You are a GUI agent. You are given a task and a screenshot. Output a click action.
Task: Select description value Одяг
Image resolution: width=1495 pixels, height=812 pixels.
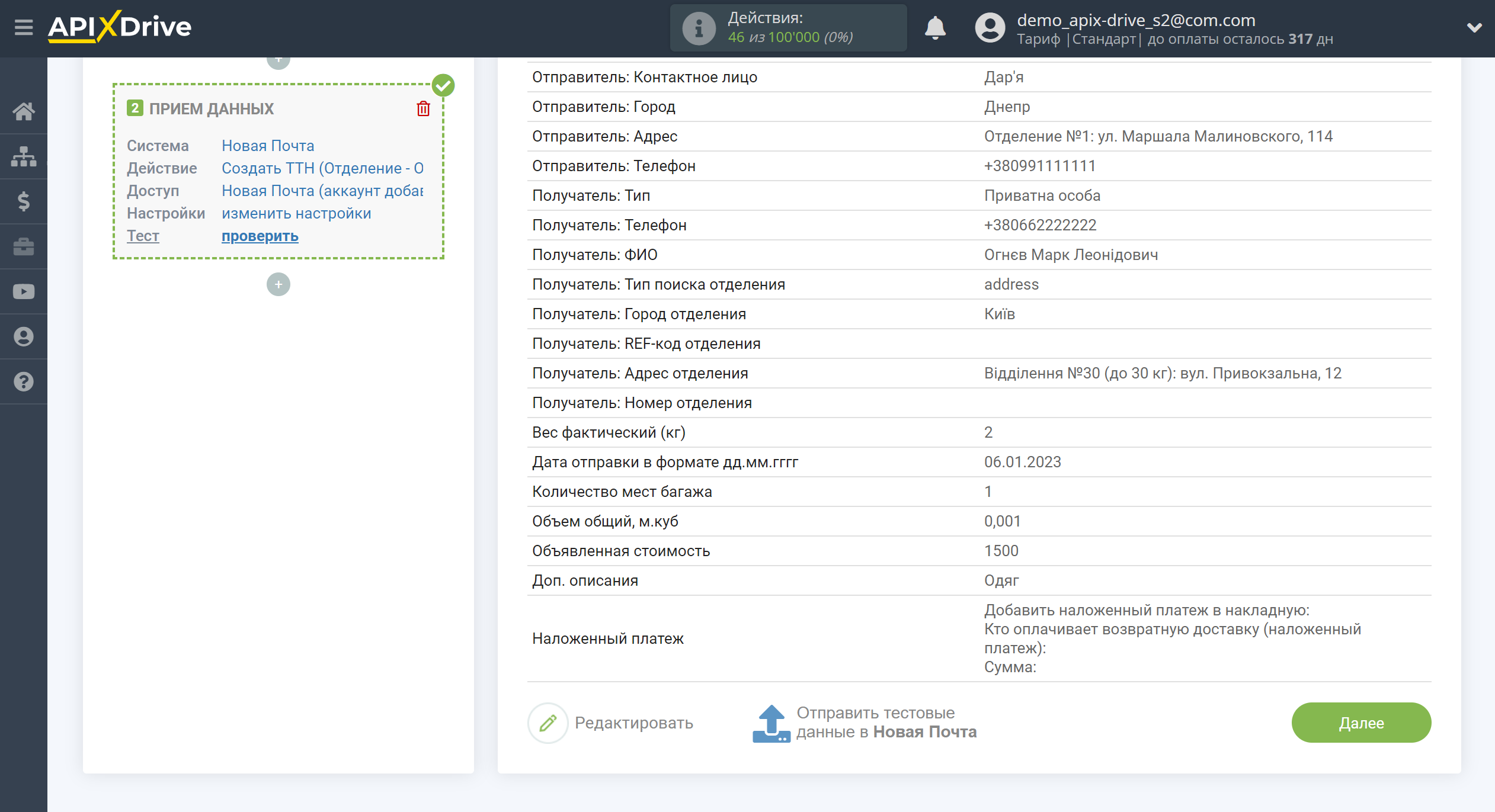point(1001,580)
